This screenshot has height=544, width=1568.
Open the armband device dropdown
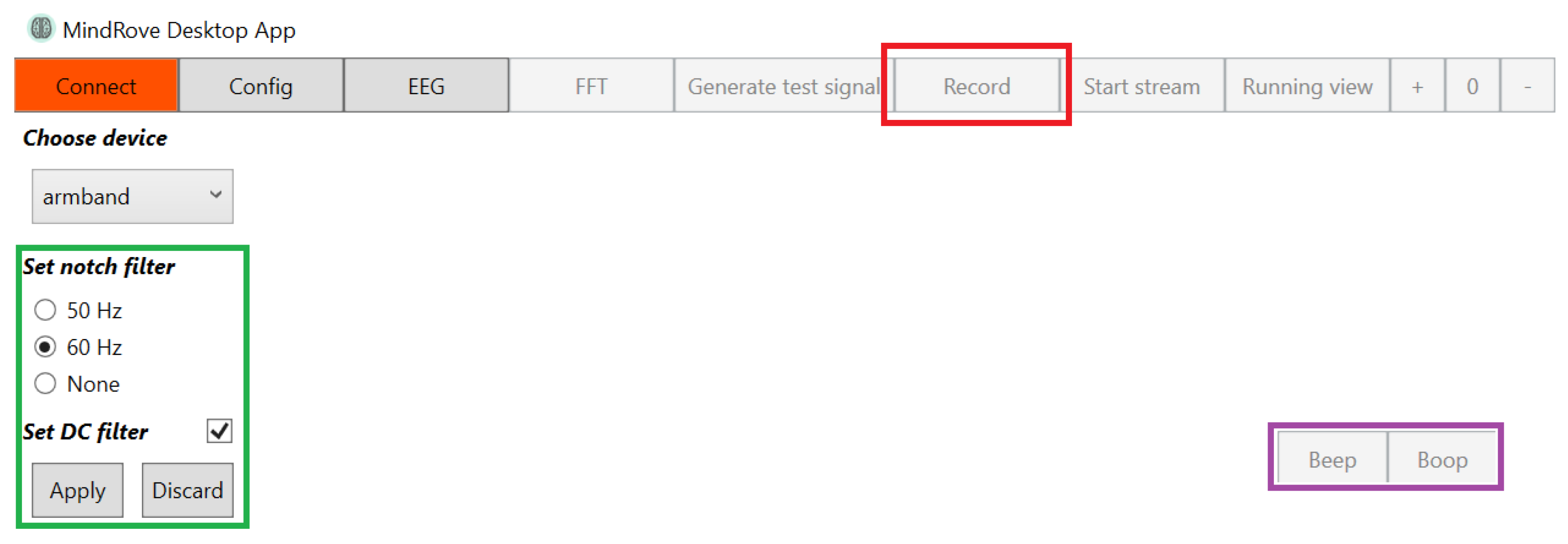[x=132, y=196]
